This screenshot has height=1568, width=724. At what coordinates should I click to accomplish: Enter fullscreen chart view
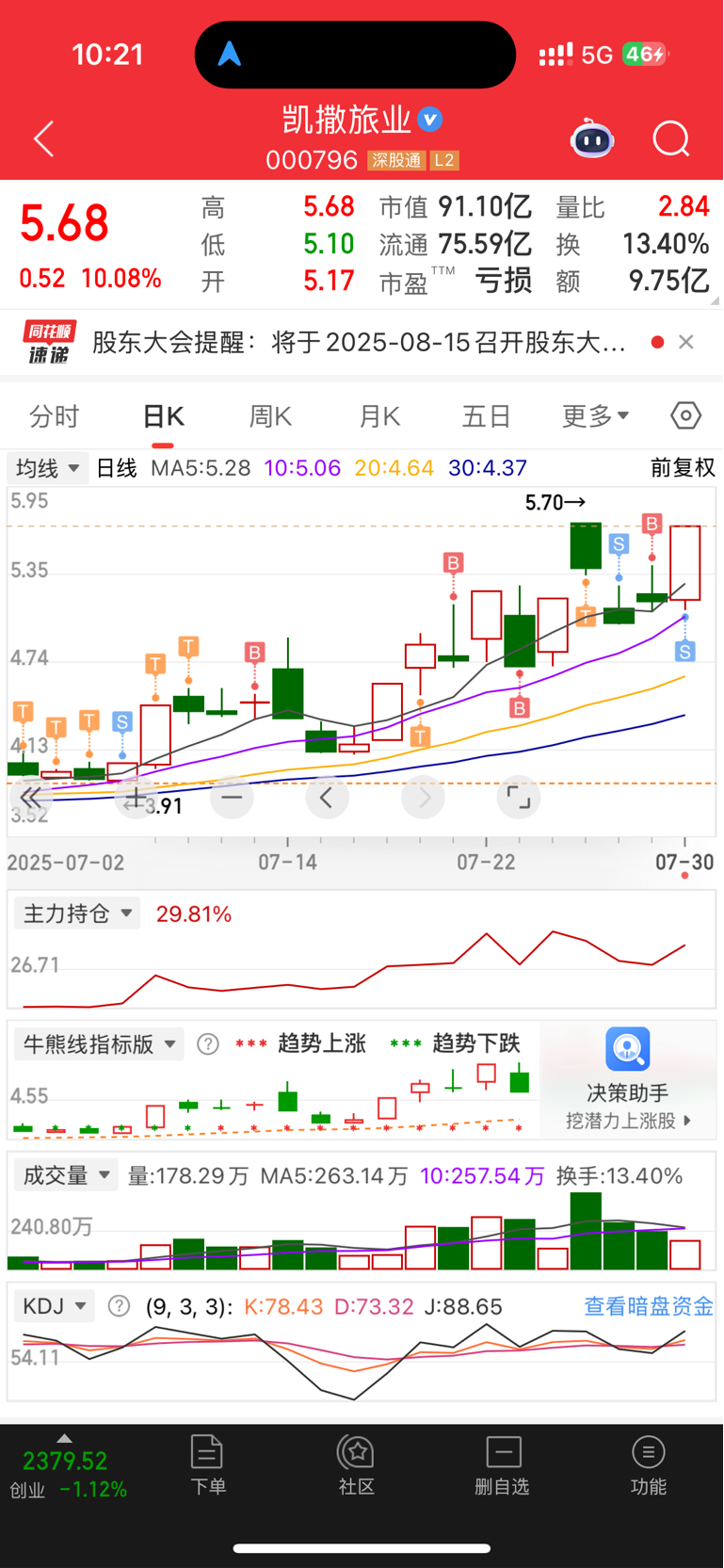click(x=518, y=798)
